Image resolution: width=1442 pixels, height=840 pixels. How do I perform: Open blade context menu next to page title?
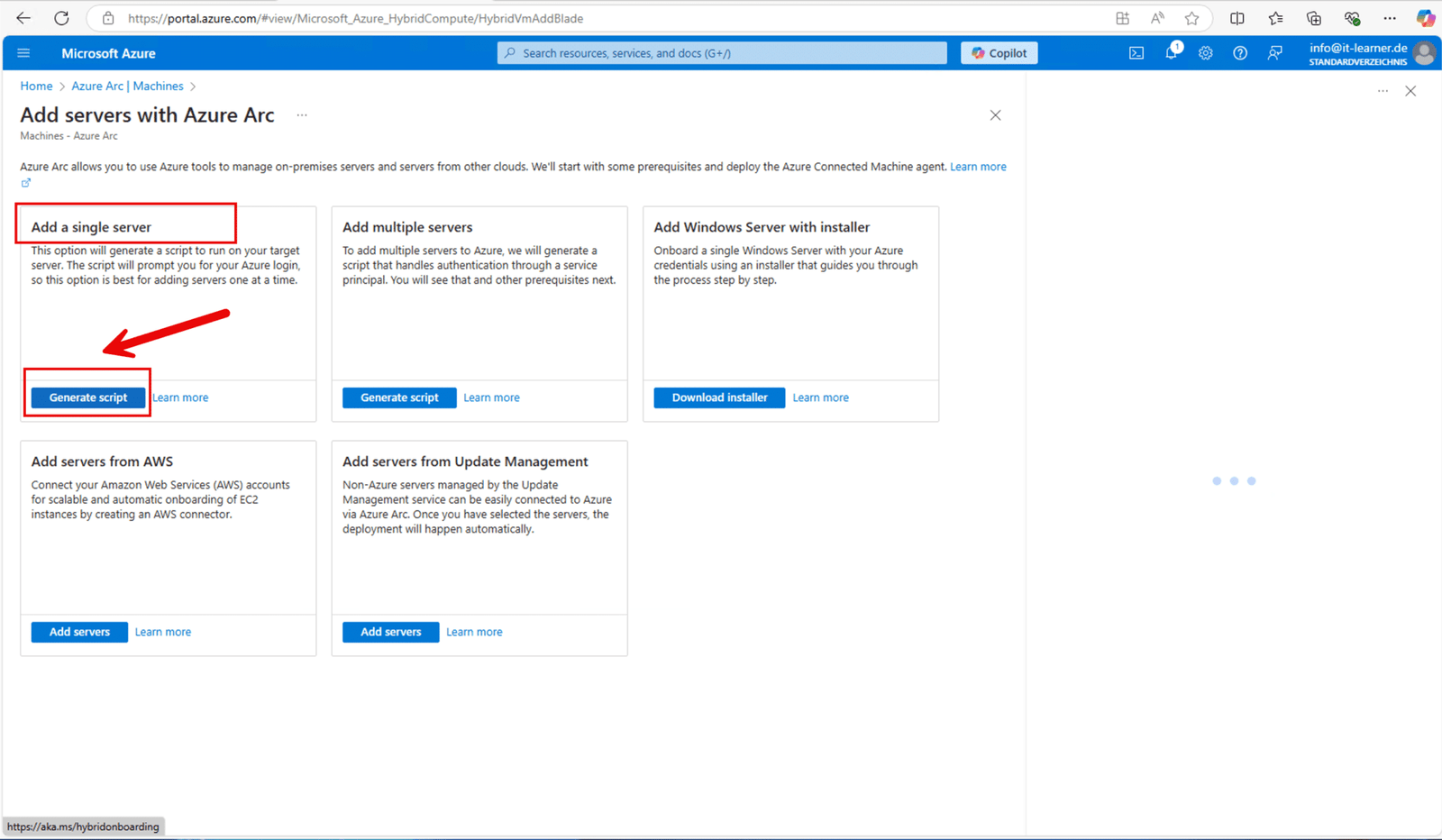coord(302,115)
